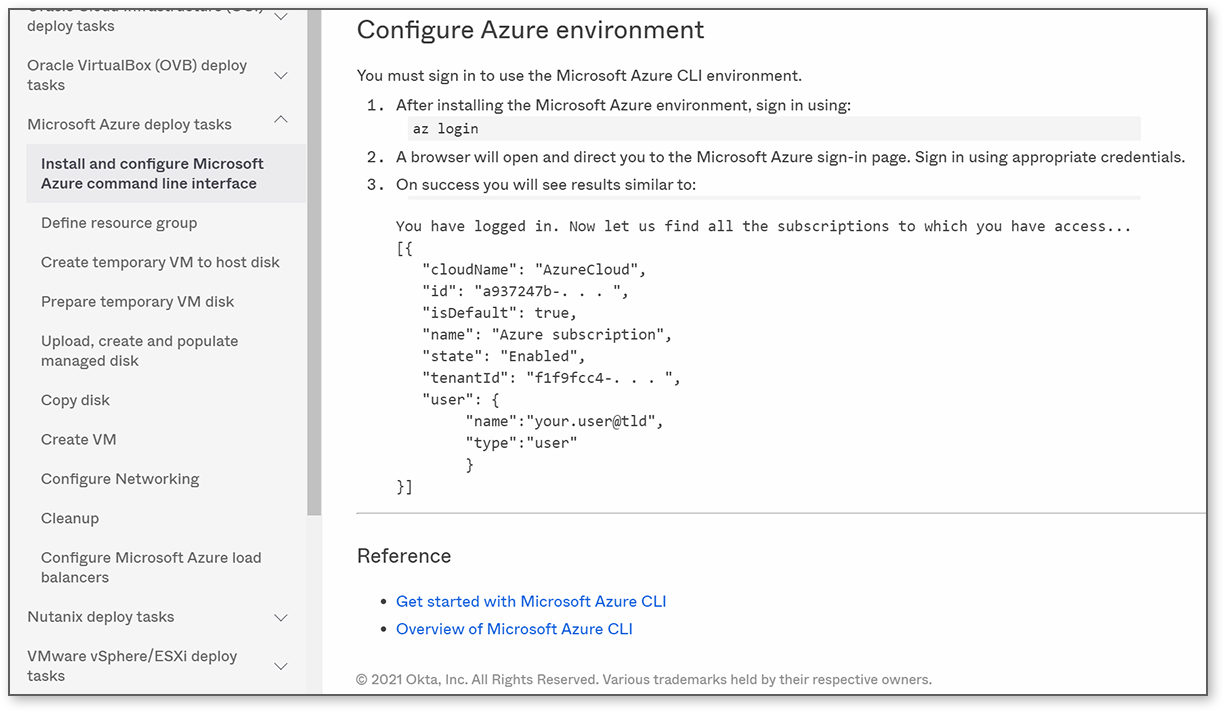Screen dimensions: 1224x712
Task: Open the Cleanup documentation page
Action: 69,518
